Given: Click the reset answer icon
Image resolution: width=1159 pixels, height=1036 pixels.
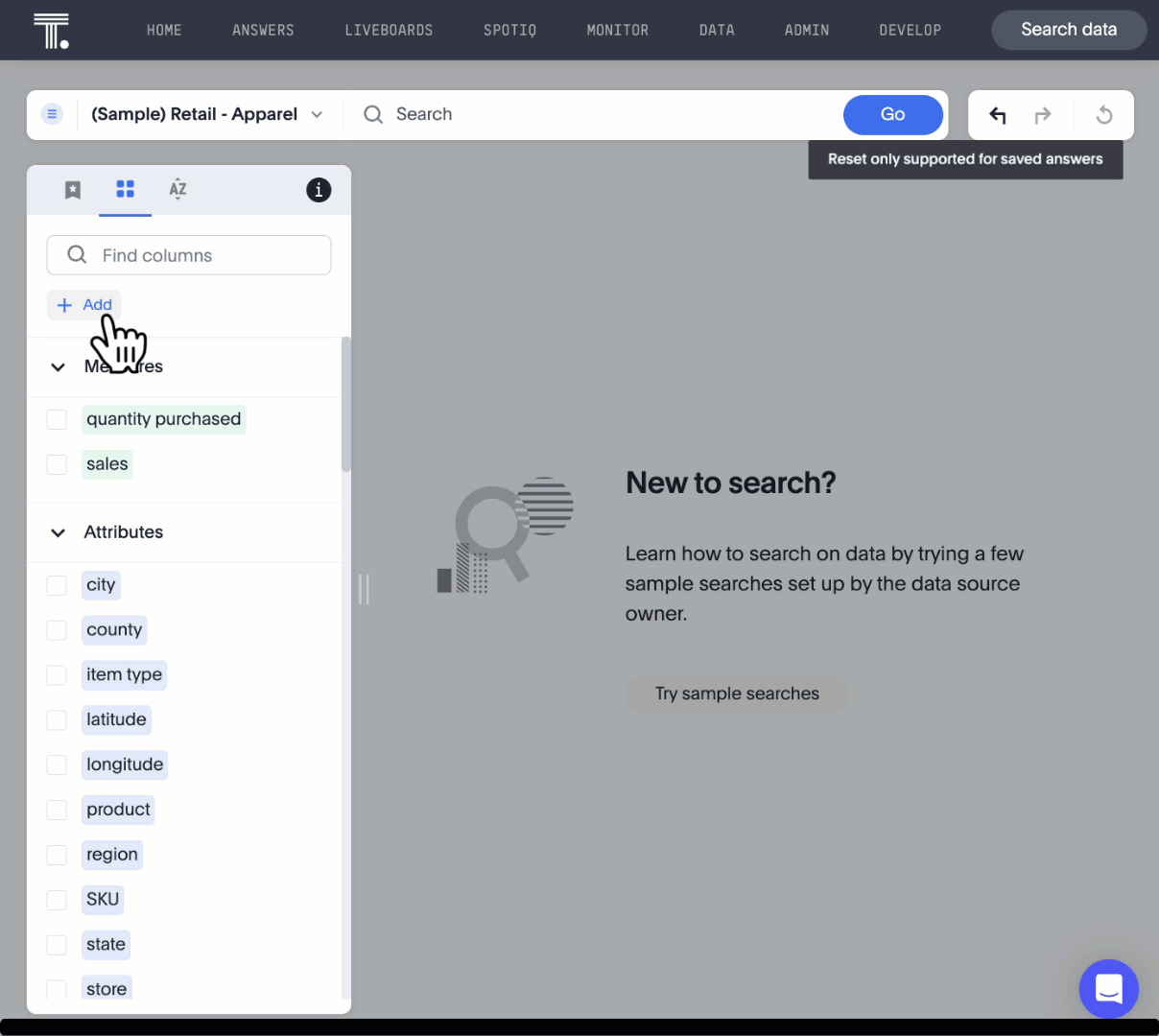Looking at the screenshot, I should pyautogui.click(x=1104, y=115).
